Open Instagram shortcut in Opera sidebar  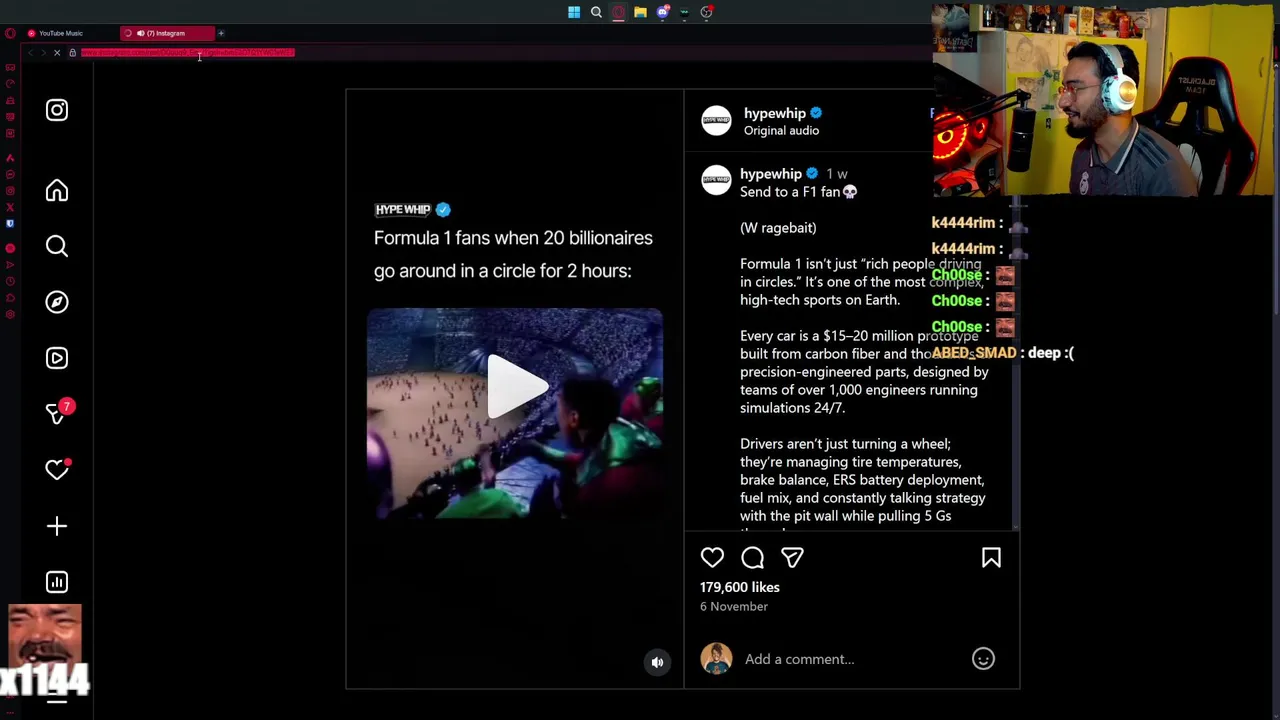pyautogui.click(x=10, y=190)
